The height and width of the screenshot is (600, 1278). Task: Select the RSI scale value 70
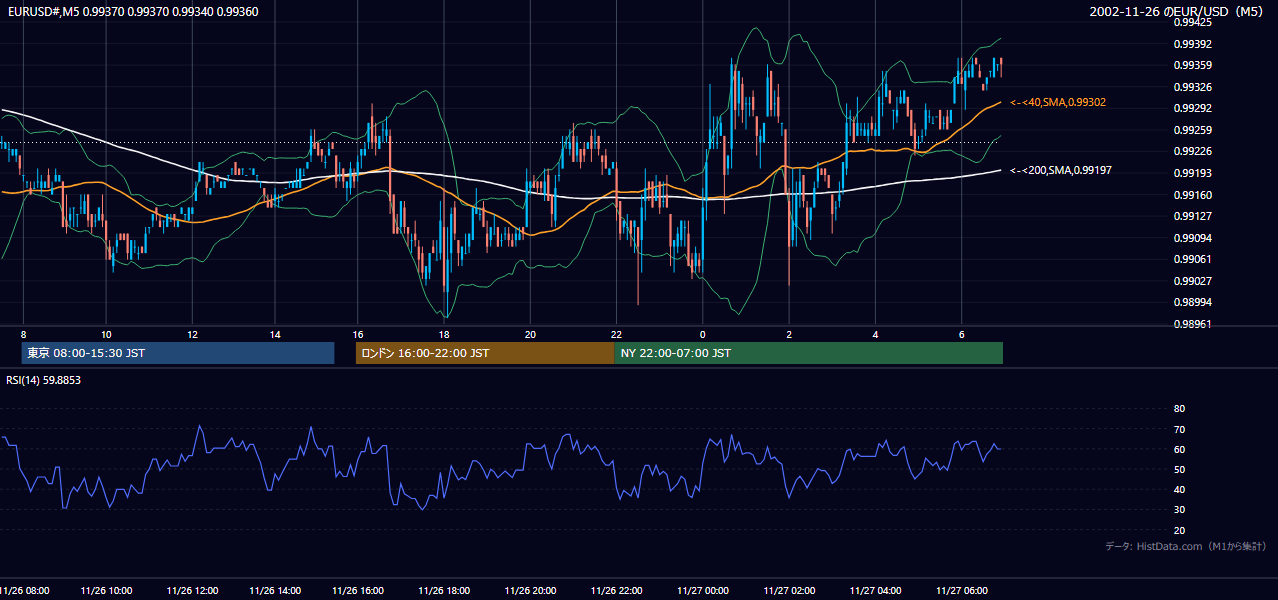1179,429
